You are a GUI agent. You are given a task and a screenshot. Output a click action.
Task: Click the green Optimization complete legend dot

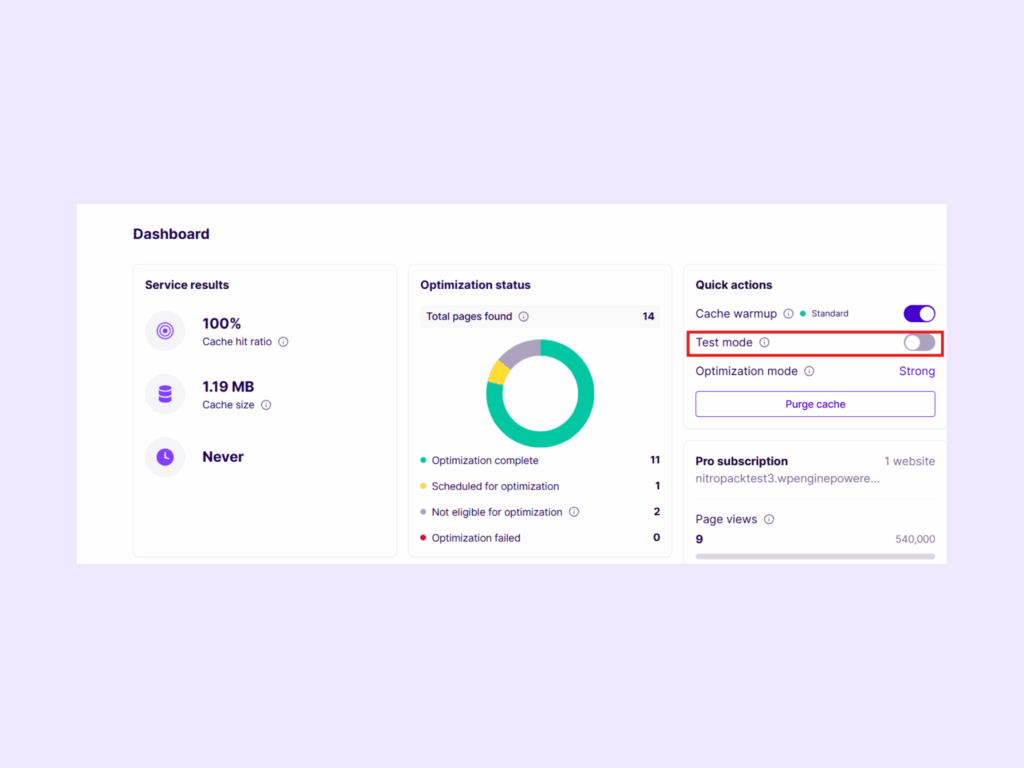click(x=423, y=460)
